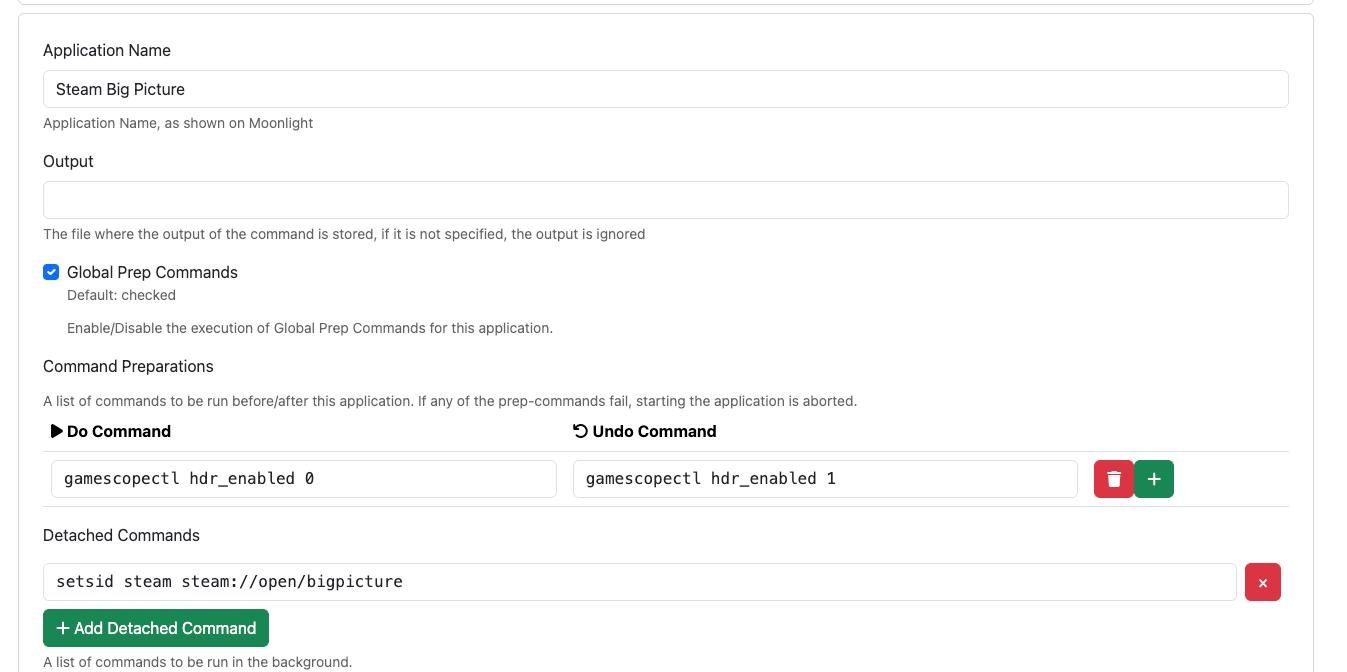This screenshot has height=672, width=1347.
Task: Click the Add Detached Command button
Action: click(156, 628)
